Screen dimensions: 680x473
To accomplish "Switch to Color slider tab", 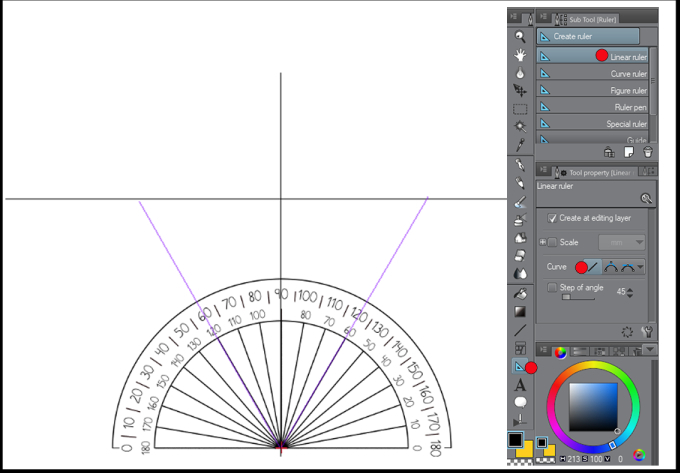I will pos(580,352).
